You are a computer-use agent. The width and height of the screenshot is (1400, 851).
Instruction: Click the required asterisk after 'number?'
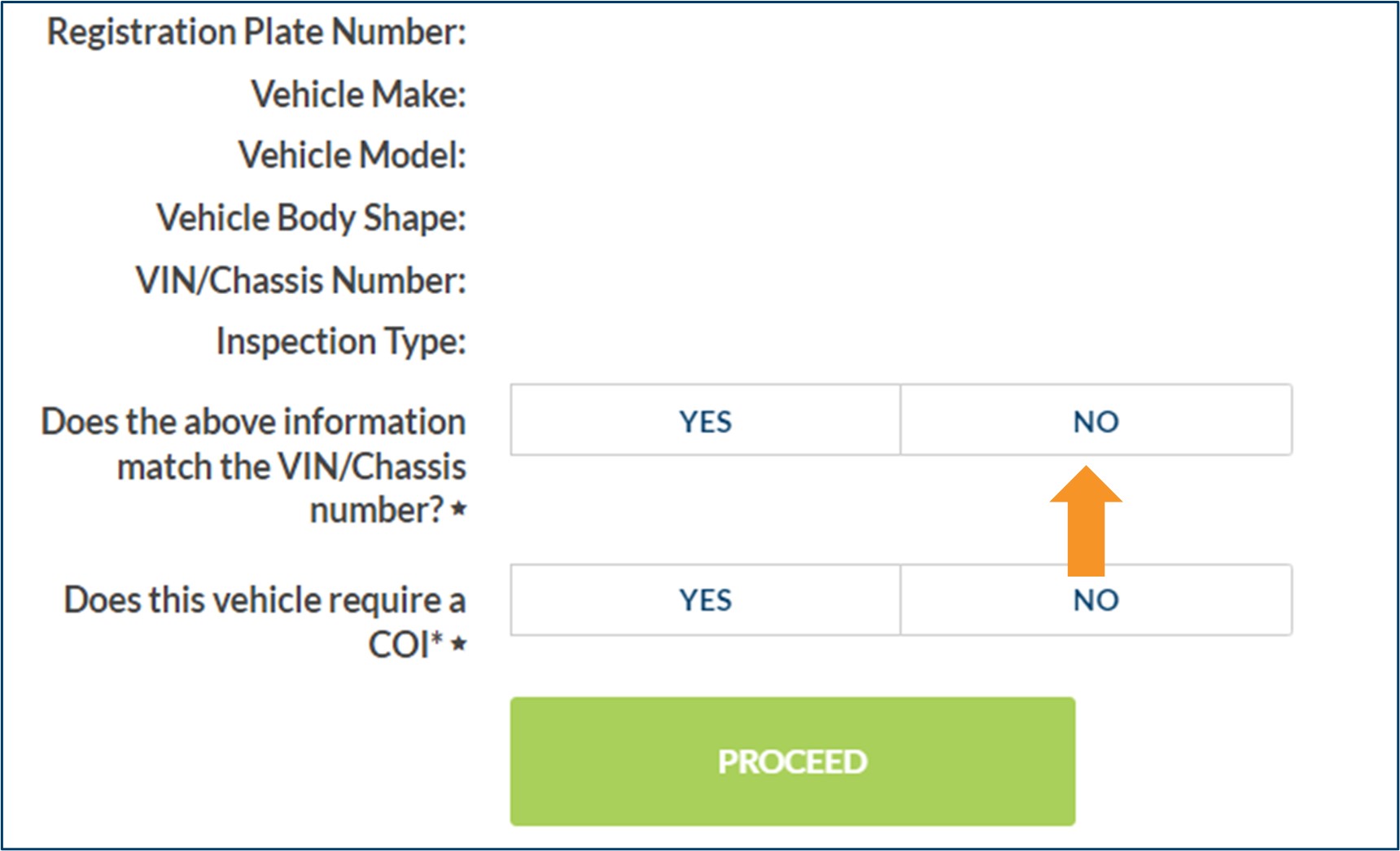(459, 509)
